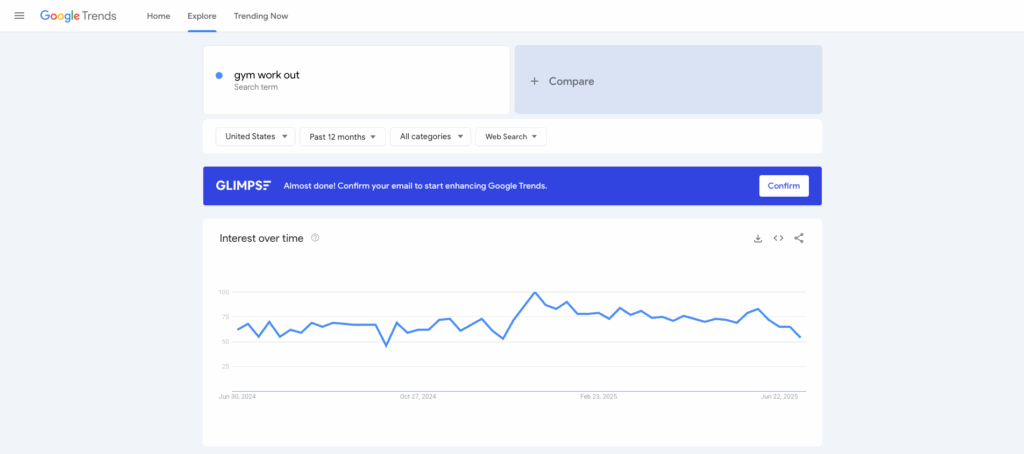Expand the All categories dropdown
Viewport: 1024px width, 454px height.
coord(430,136)
